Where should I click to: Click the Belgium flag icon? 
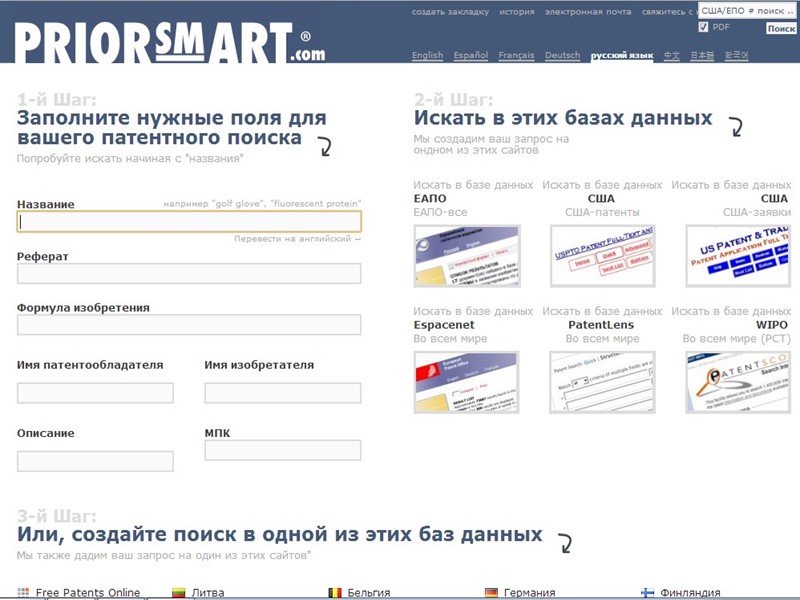[x=335, y=592]
